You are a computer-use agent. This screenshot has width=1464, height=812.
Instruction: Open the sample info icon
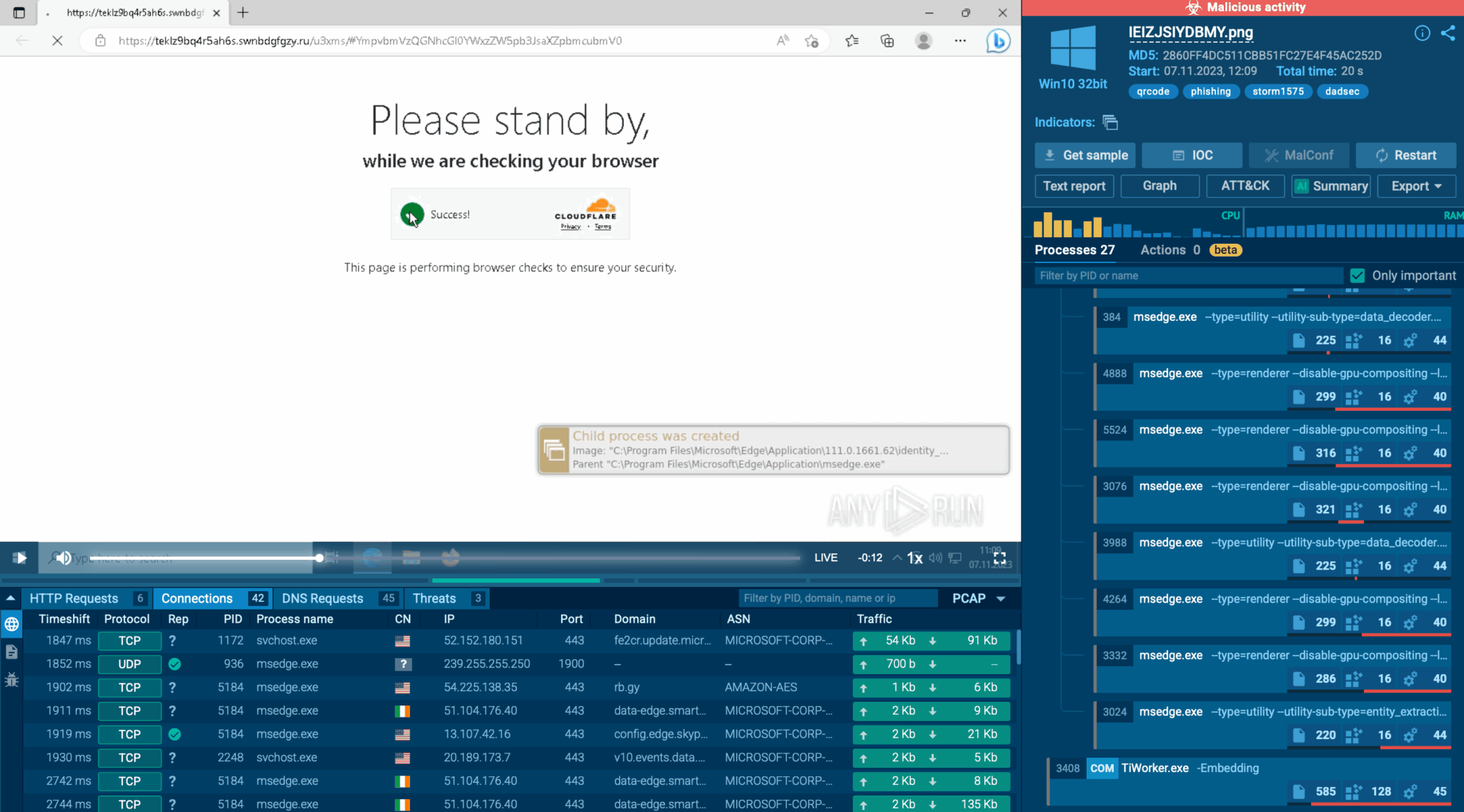[x=1422, y=33]
